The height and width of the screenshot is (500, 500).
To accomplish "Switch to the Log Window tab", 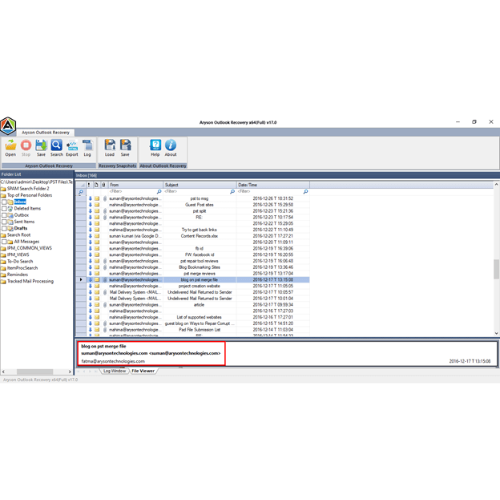I will (114, 371).
